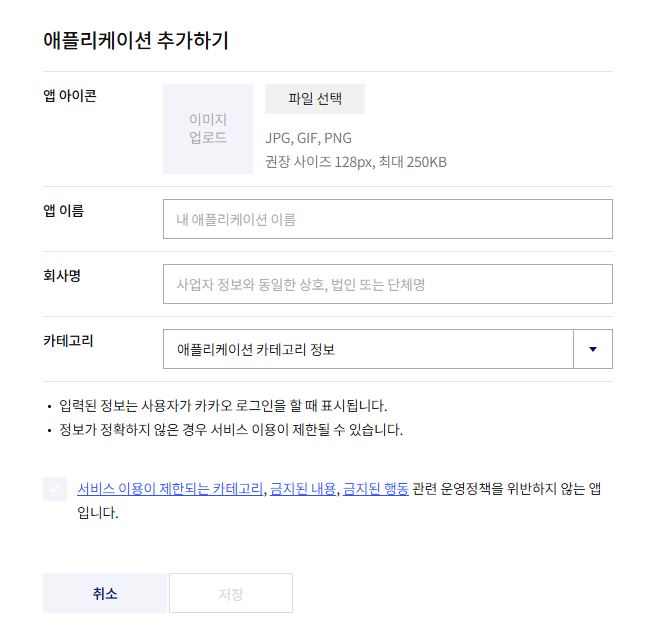
Task: Click the 앱 아이콘 field label
Action: [70, 96]
